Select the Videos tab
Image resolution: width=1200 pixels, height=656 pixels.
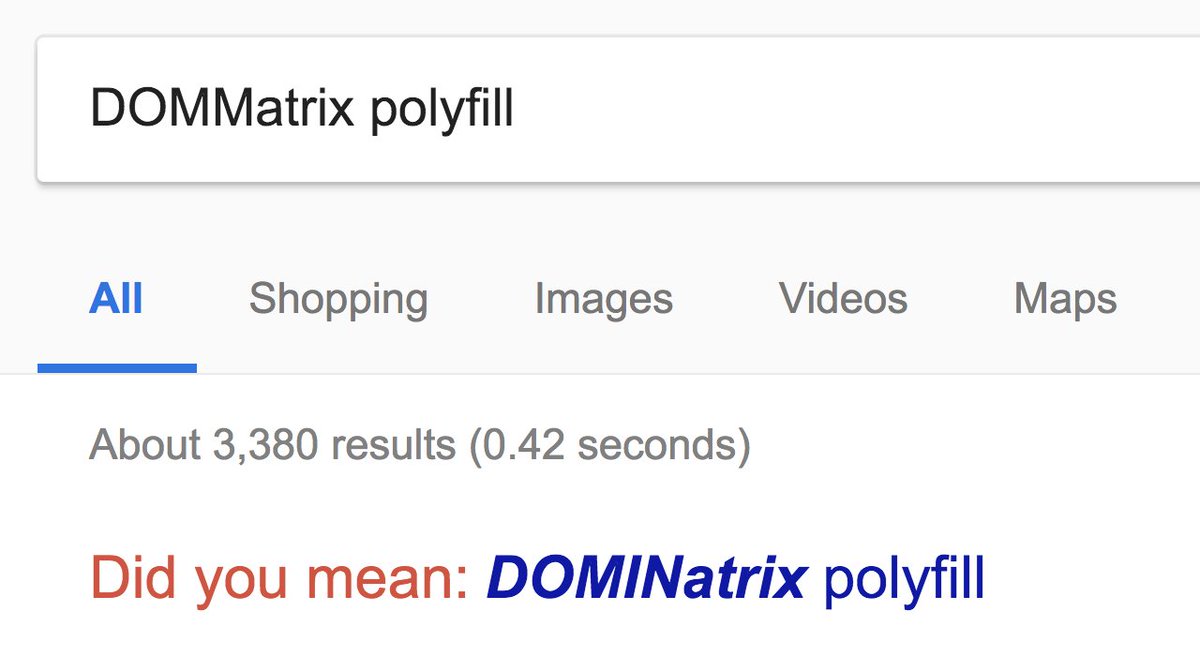[843, 299]
